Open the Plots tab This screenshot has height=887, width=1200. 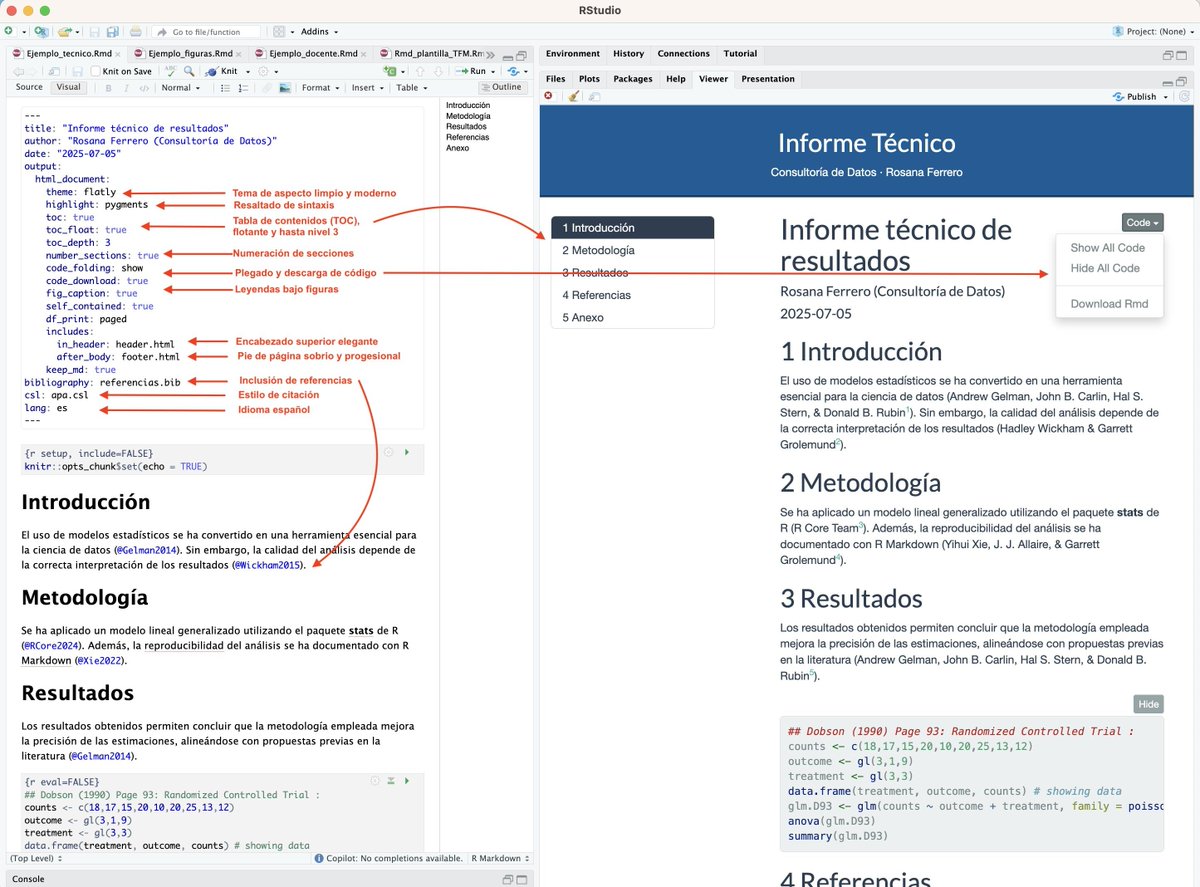click(x=589, y=79)
